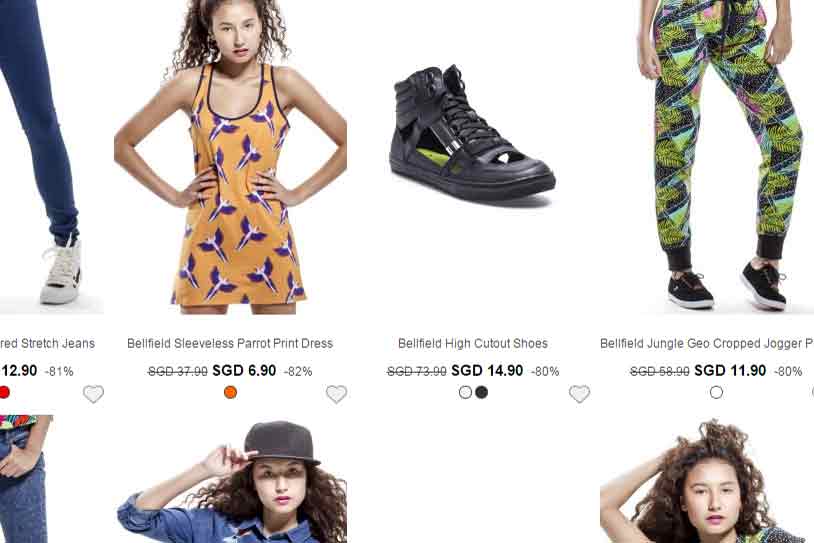The width and height of the screenshot is (814, 543).
Task: Favorite the Bellfield High Cutout Shoes
Action: [579, 394]
